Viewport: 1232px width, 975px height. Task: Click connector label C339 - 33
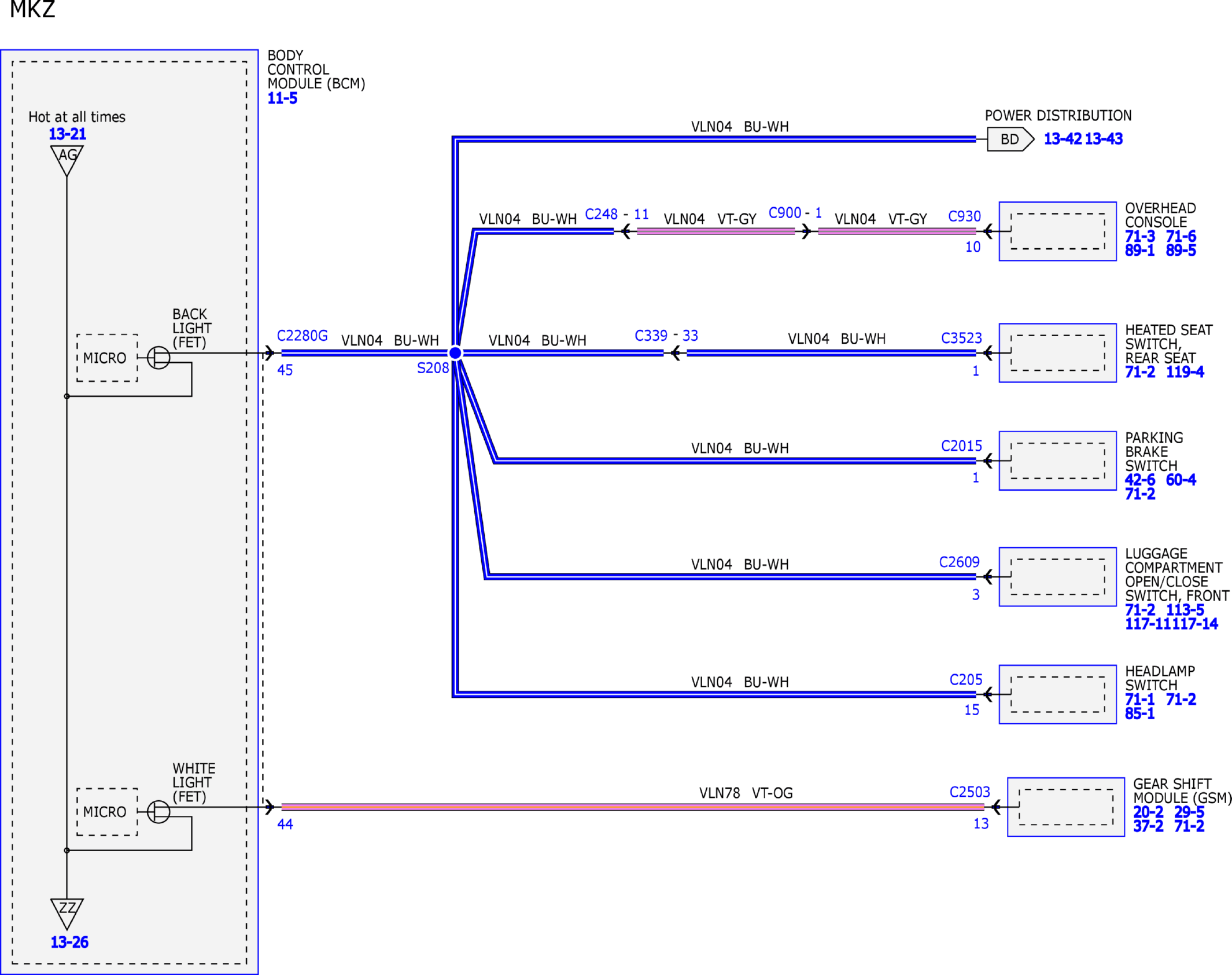coord(666,336)
